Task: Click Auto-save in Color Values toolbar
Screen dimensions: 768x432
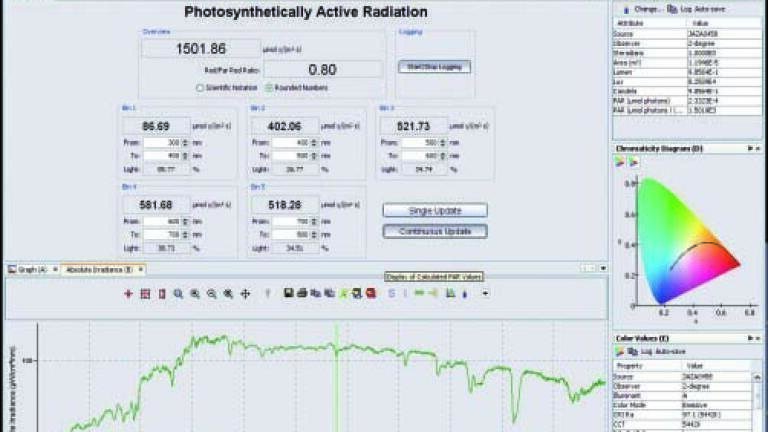Action: click(673, 351)
